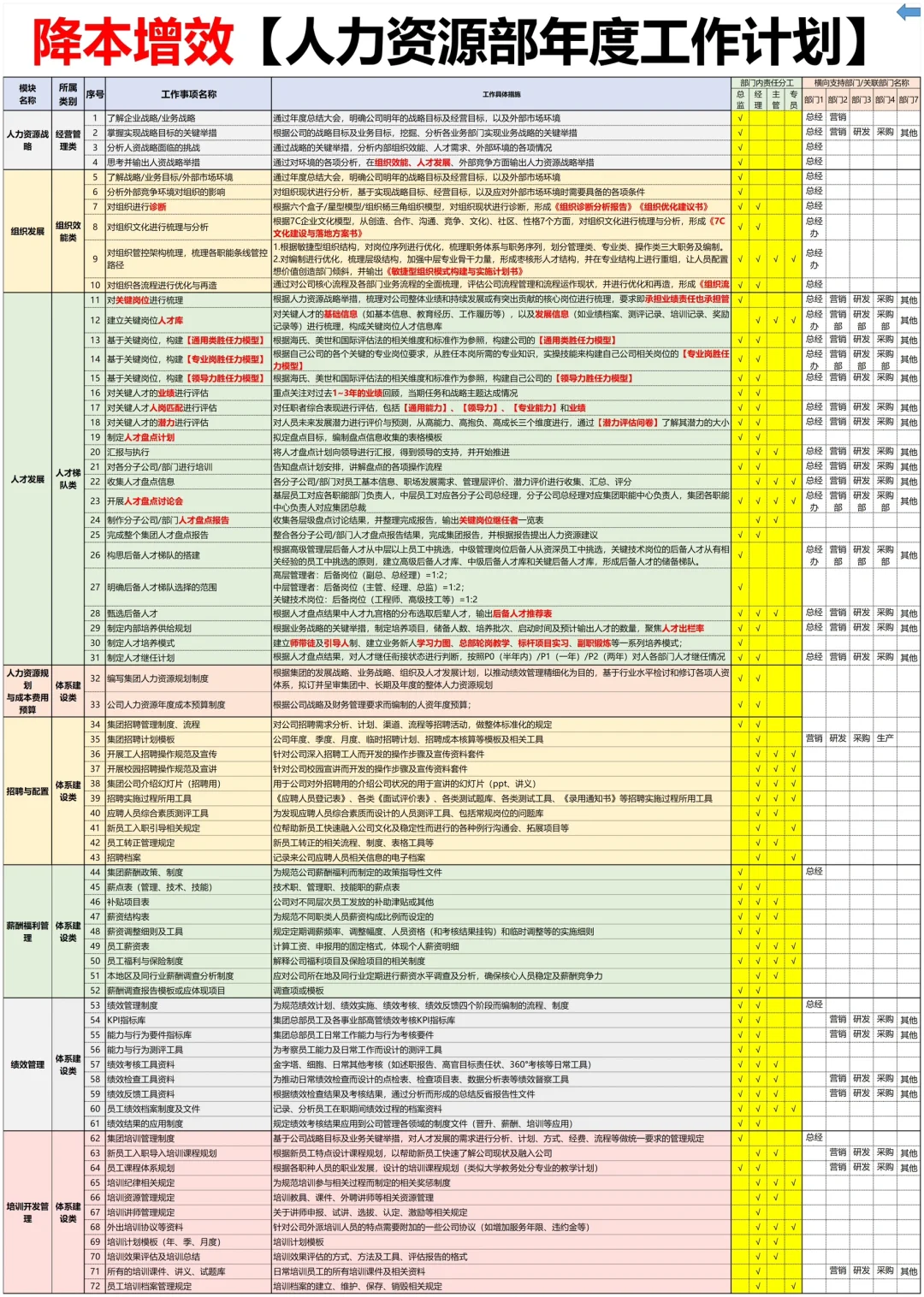The image size is (924, 1297).
Task: Select the cell 掌握实现战略目标的关键举措
Action: [188, 133]
